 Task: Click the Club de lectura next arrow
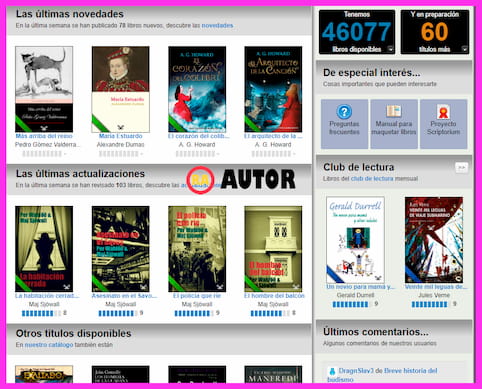click(462, 168)
